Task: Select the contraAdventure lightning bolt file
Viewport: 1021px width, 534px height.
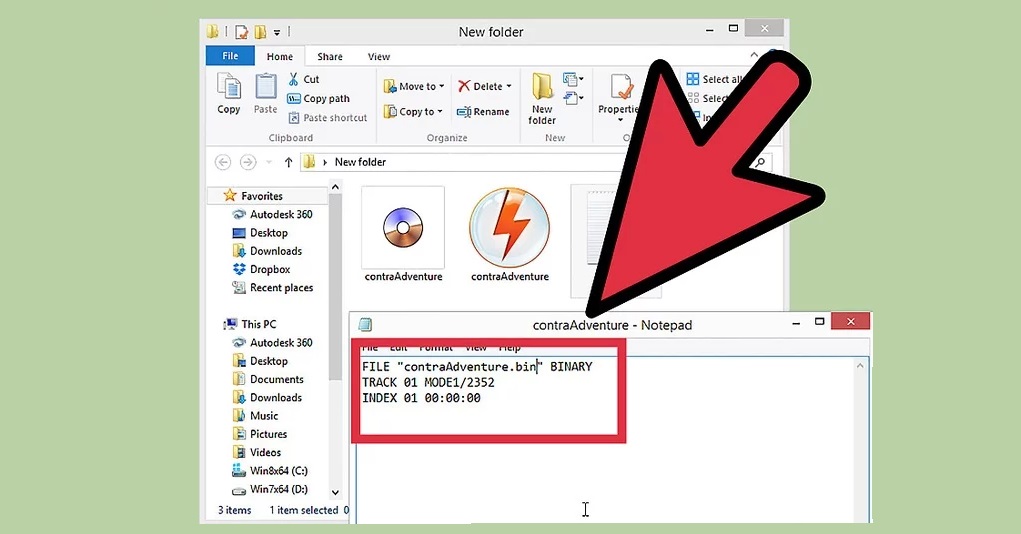Action: click(x=510, y=235)
